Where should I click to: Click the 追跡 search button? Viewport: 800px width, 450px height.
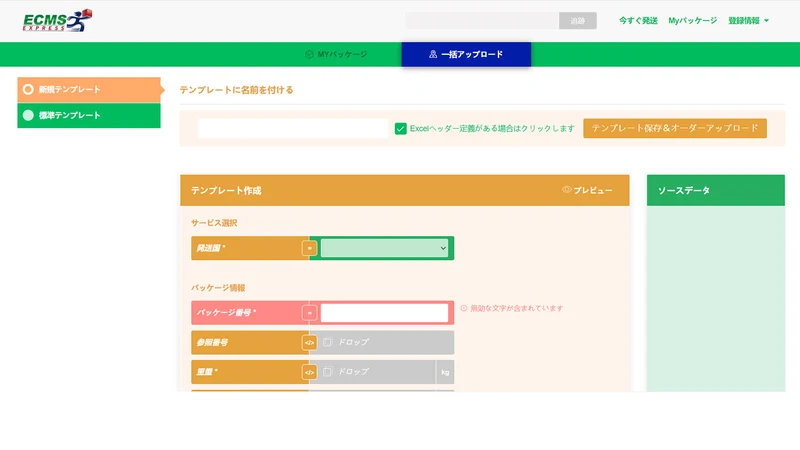578,21
